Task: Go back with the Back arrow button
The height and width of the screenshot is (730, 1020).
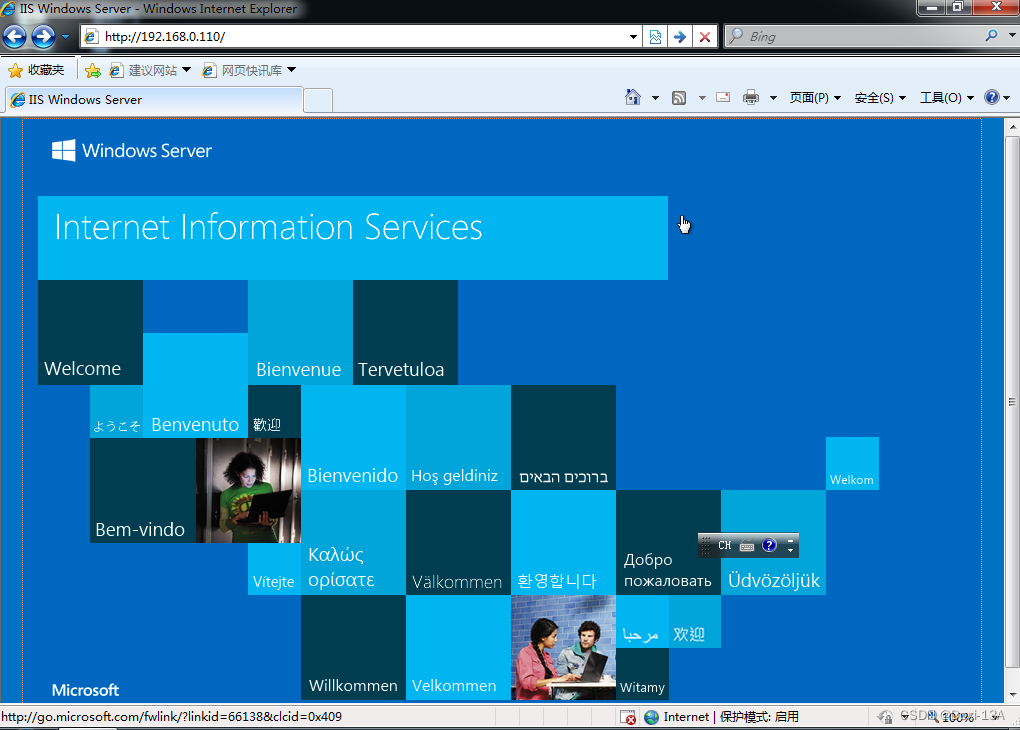Action: pos(14,36)
